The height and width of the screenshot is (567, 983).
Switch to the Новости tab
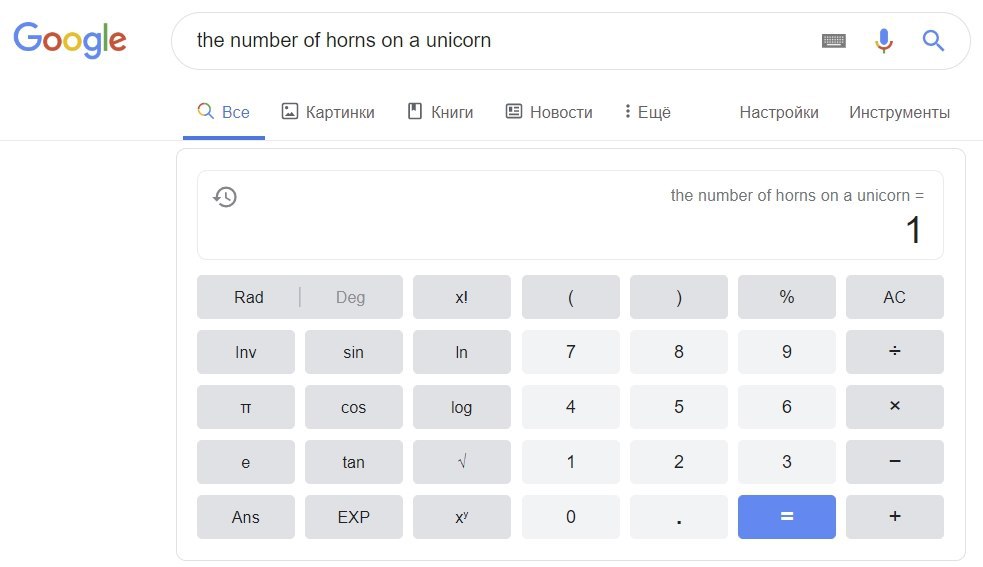point(549,112)
